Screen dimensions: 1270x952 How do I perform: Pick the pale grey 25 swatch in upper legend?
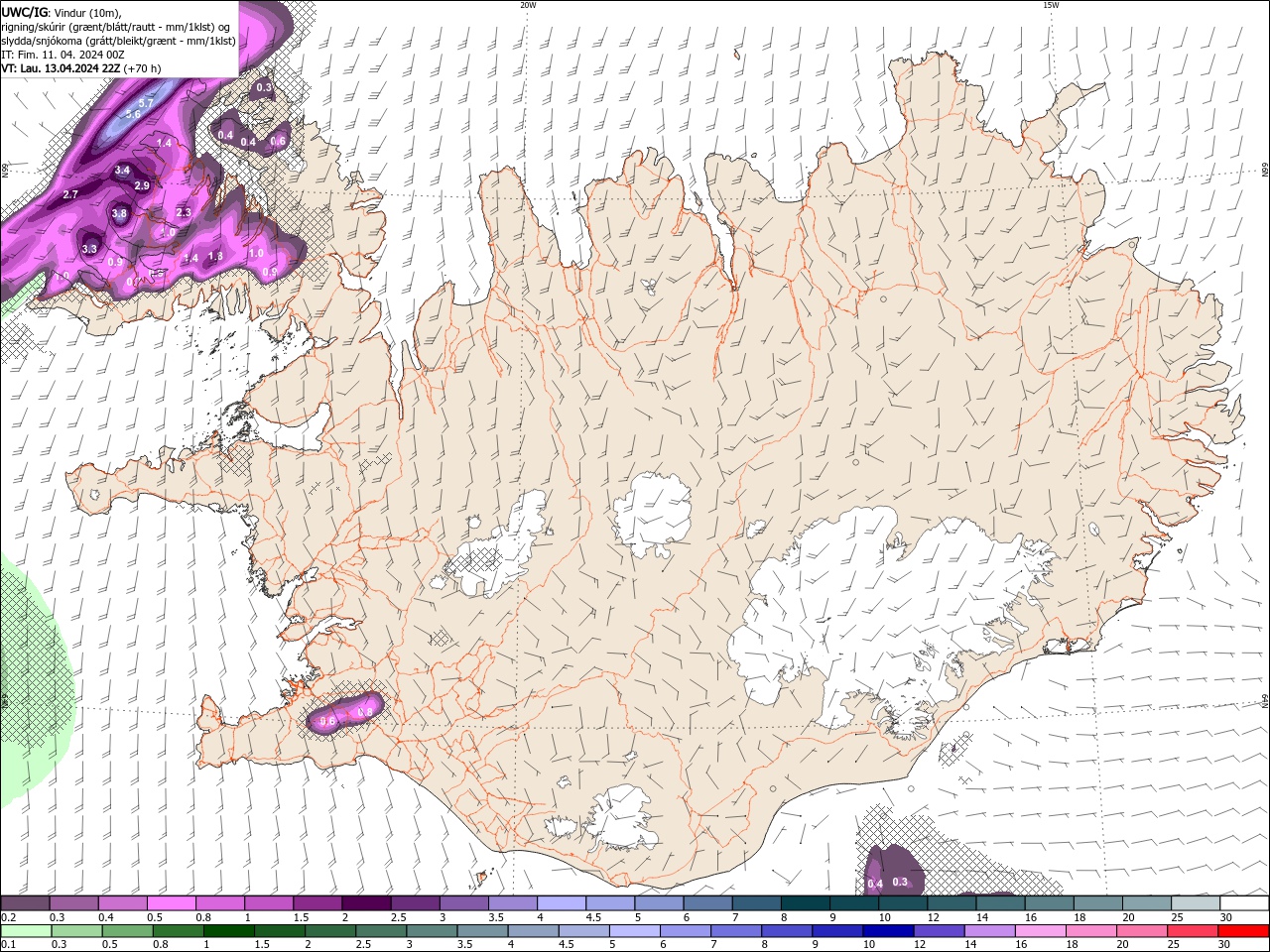click(x=1196, y=902)
